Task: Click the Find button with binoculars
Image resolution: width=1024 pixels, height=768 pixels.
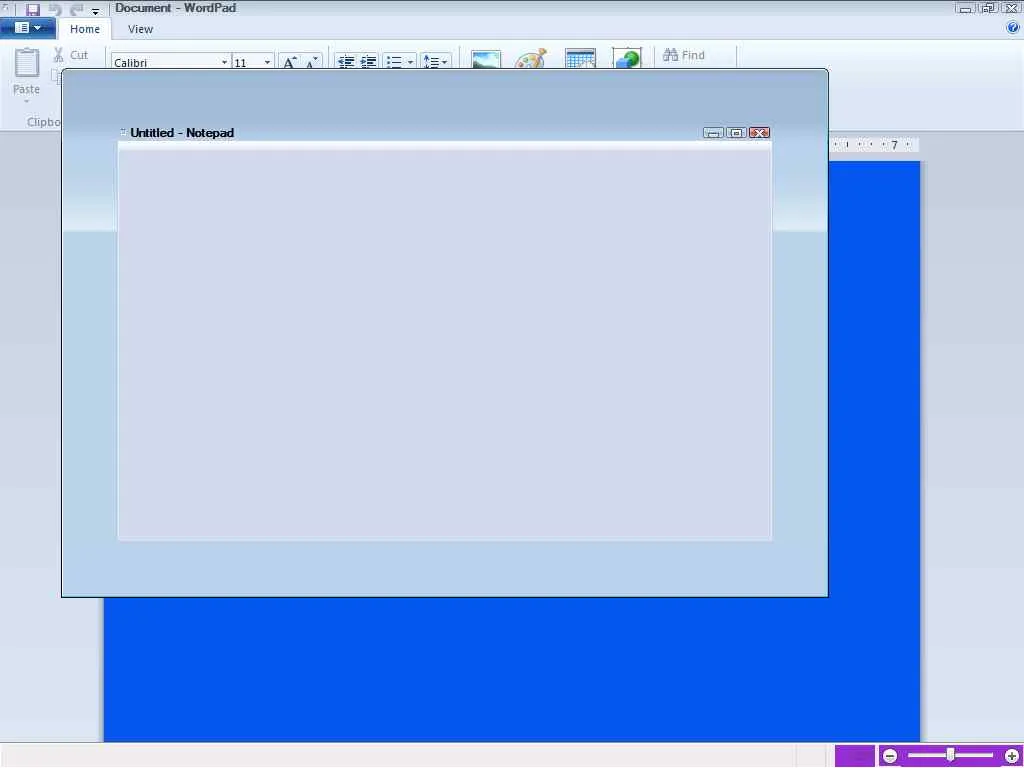Action: [684, 55]
